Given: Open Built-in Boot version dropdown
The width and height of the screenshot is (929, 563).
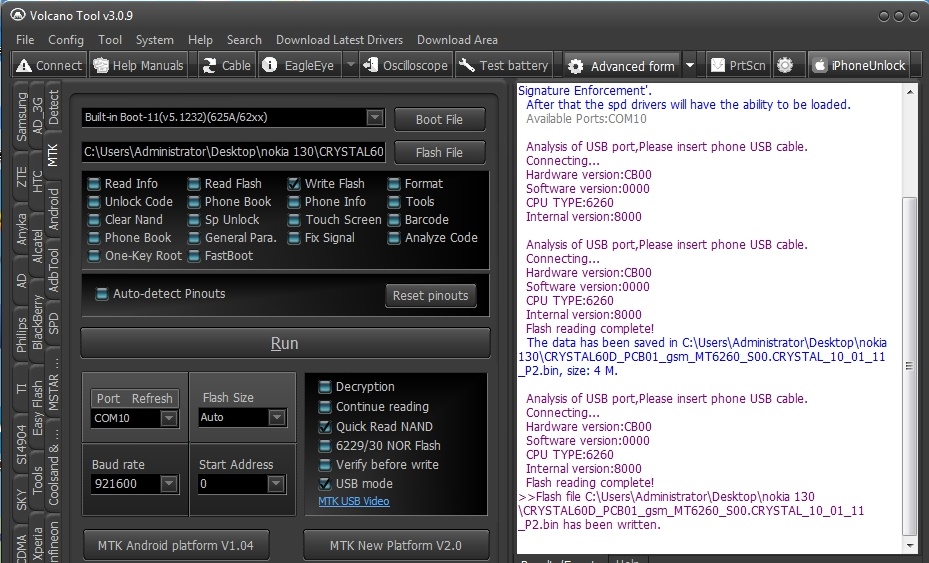Looking at the screenshot, I should [374, 117].
